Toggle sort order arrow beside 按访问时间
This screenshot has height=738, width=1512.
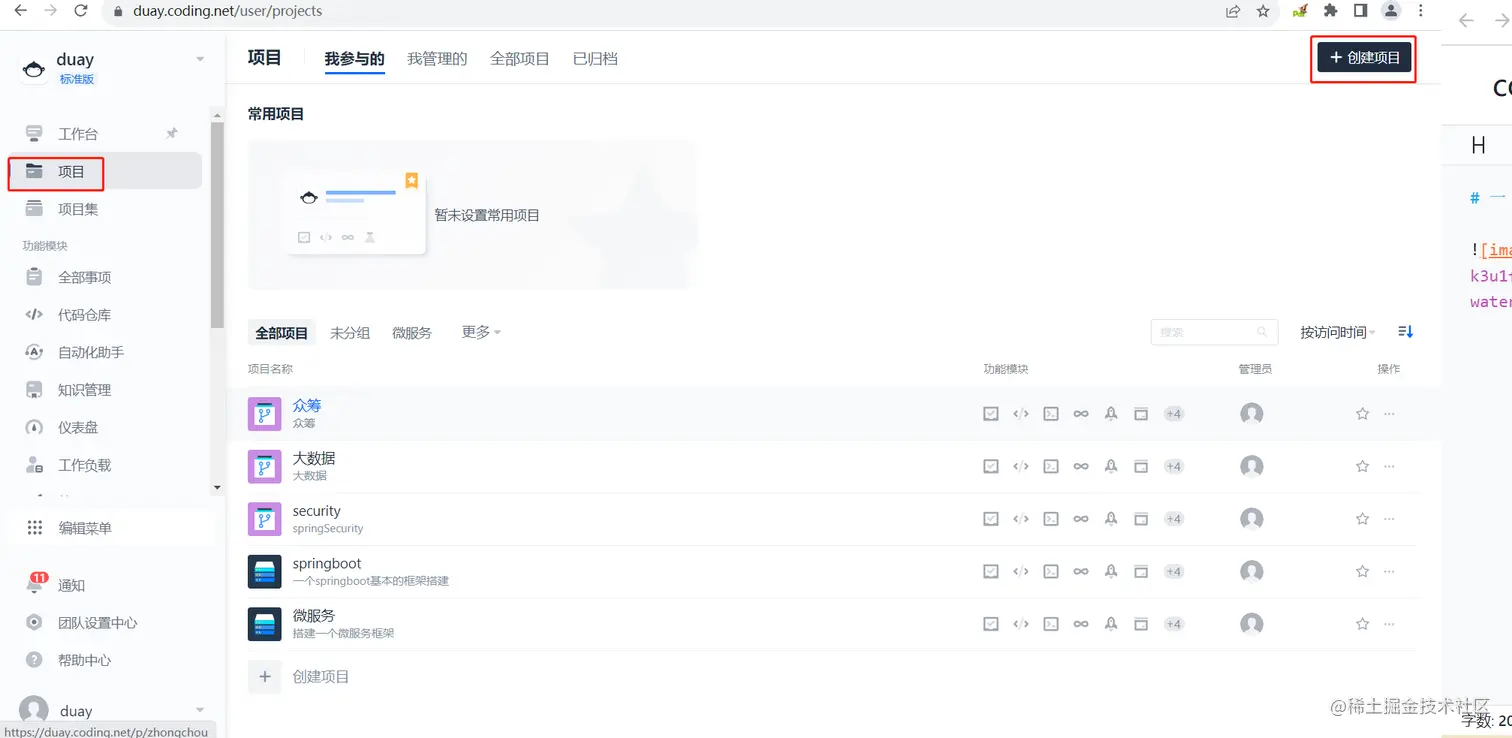pos(1405,332)
